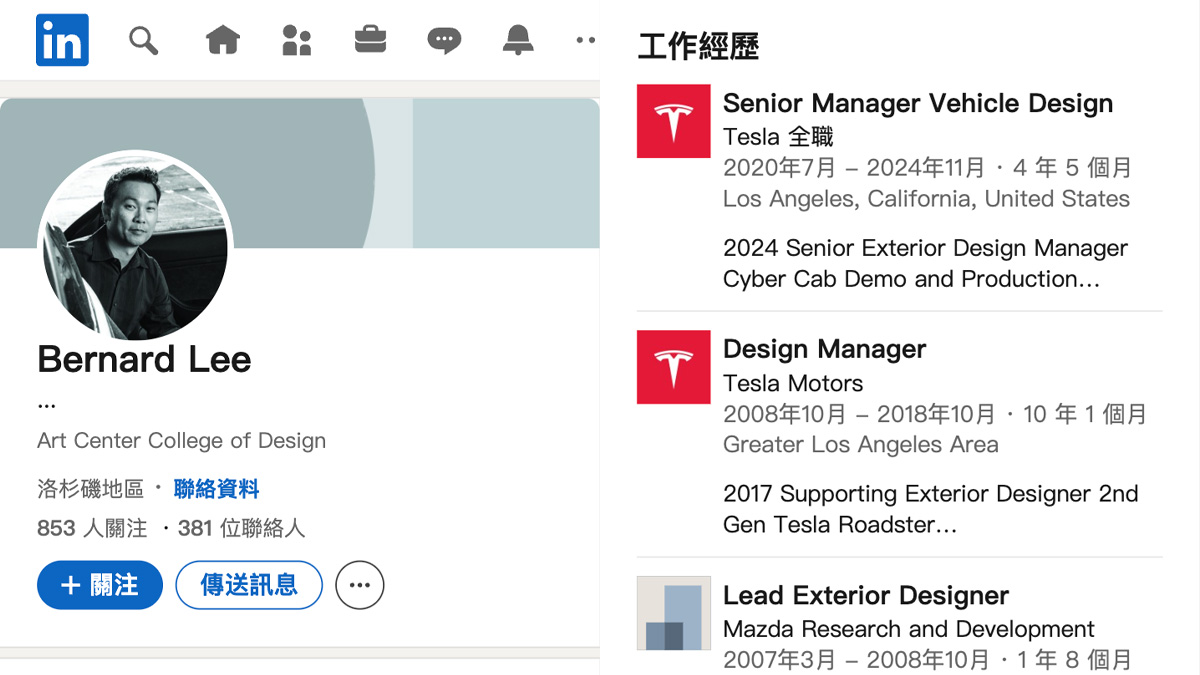
Task: Open the profile more-actions circle button
Action: click(360, 585)
